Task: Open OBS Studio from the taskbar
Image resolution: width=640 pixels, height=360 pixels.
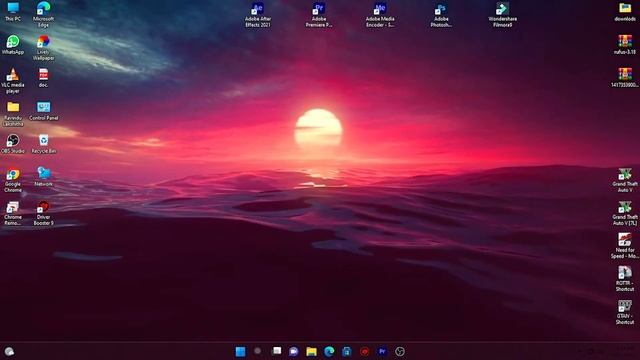Action: coord(400,351)
